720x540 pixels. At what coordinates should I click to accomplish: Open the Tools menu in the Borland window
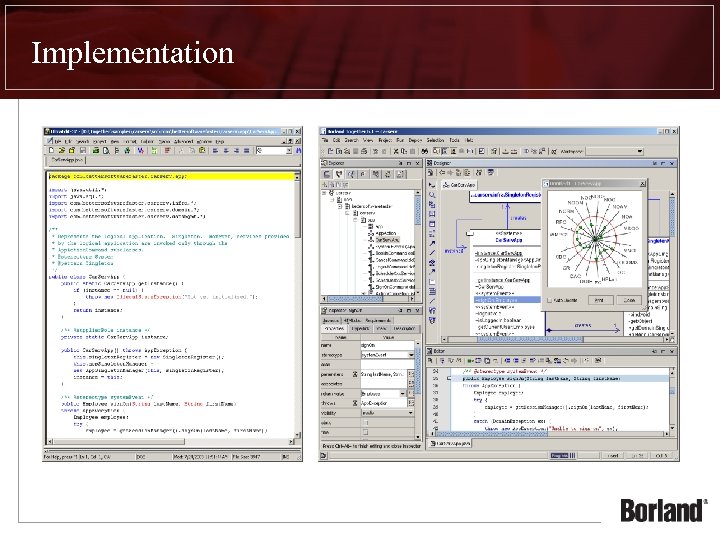tap(454, 140)
